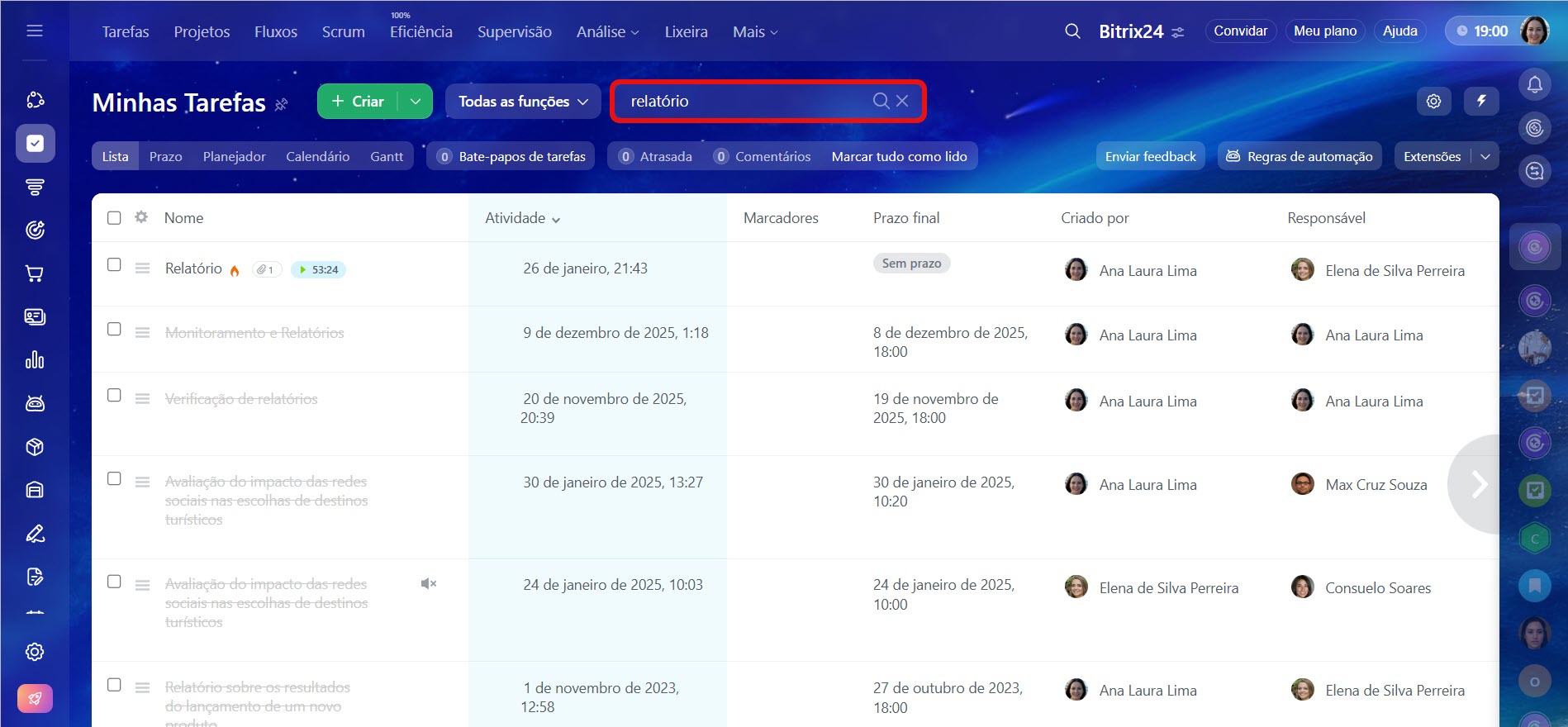This screenshot has width=1568, height=727.
Task: Select all tasks with header checkbox
Action: (x=114, y=218)
